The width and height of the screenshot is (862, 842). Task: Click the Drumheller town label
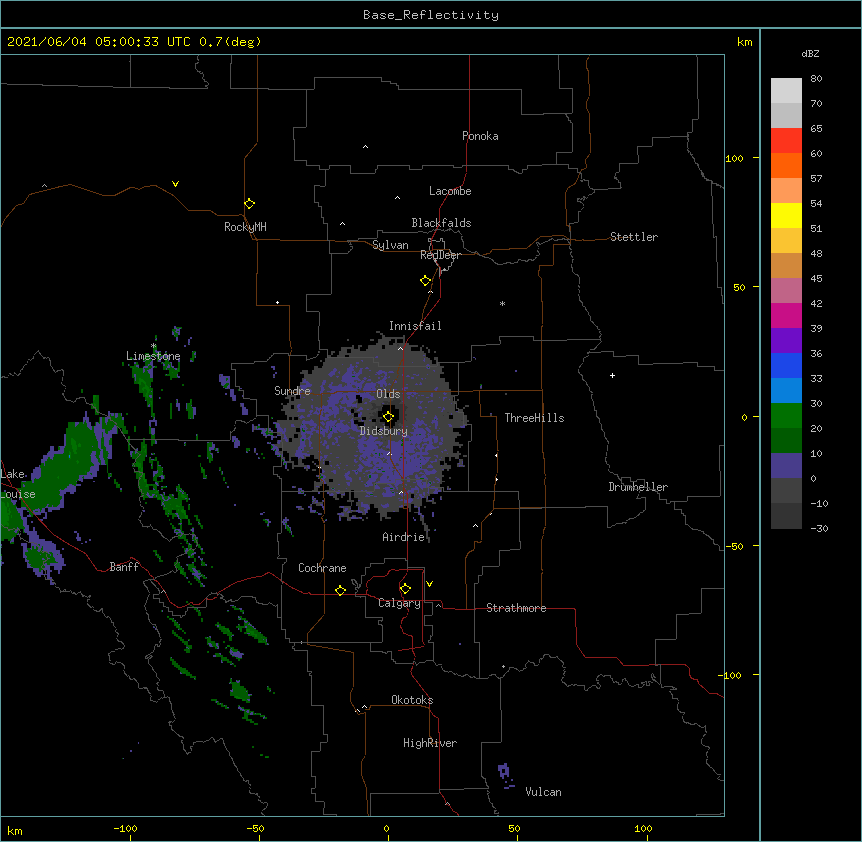coord(638,487)
